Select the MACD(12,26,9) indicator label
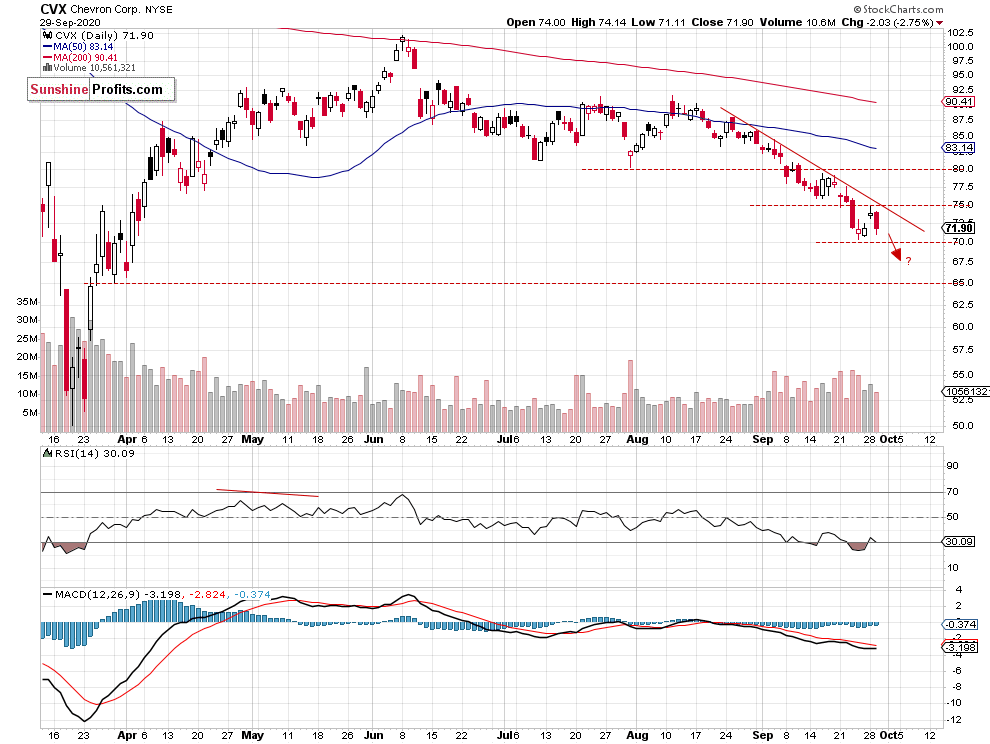The width and height of the screenshot is (990, 744). [x=98, y=595]
